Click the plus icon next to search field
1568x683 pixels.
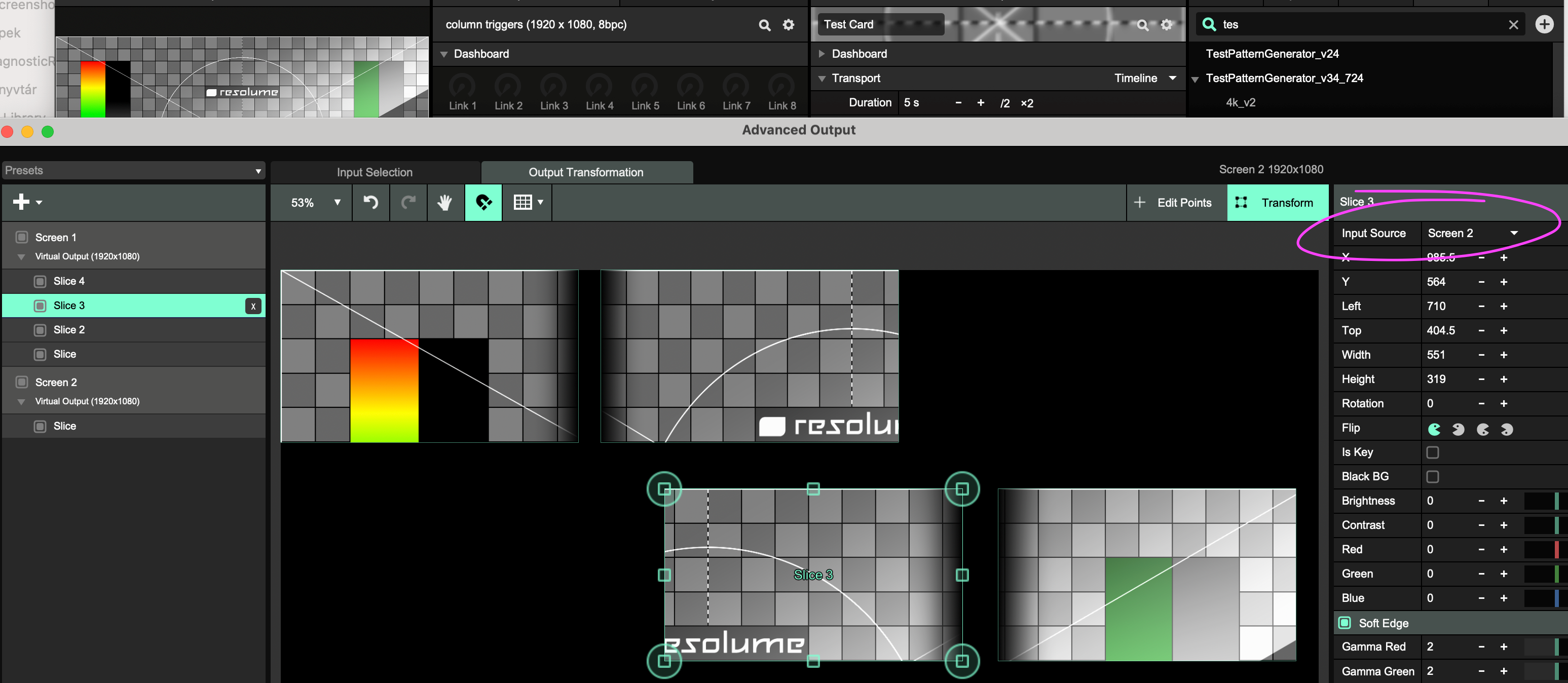tap(1544, 24)
